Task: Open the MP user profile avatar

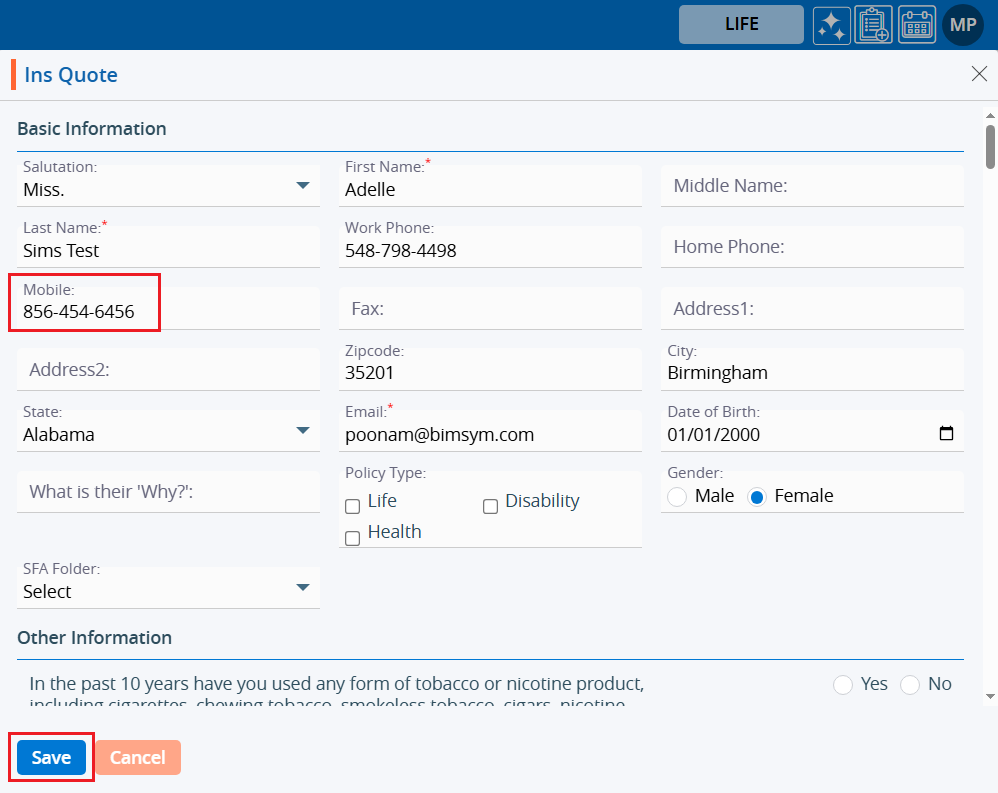Action: point(963,25)
